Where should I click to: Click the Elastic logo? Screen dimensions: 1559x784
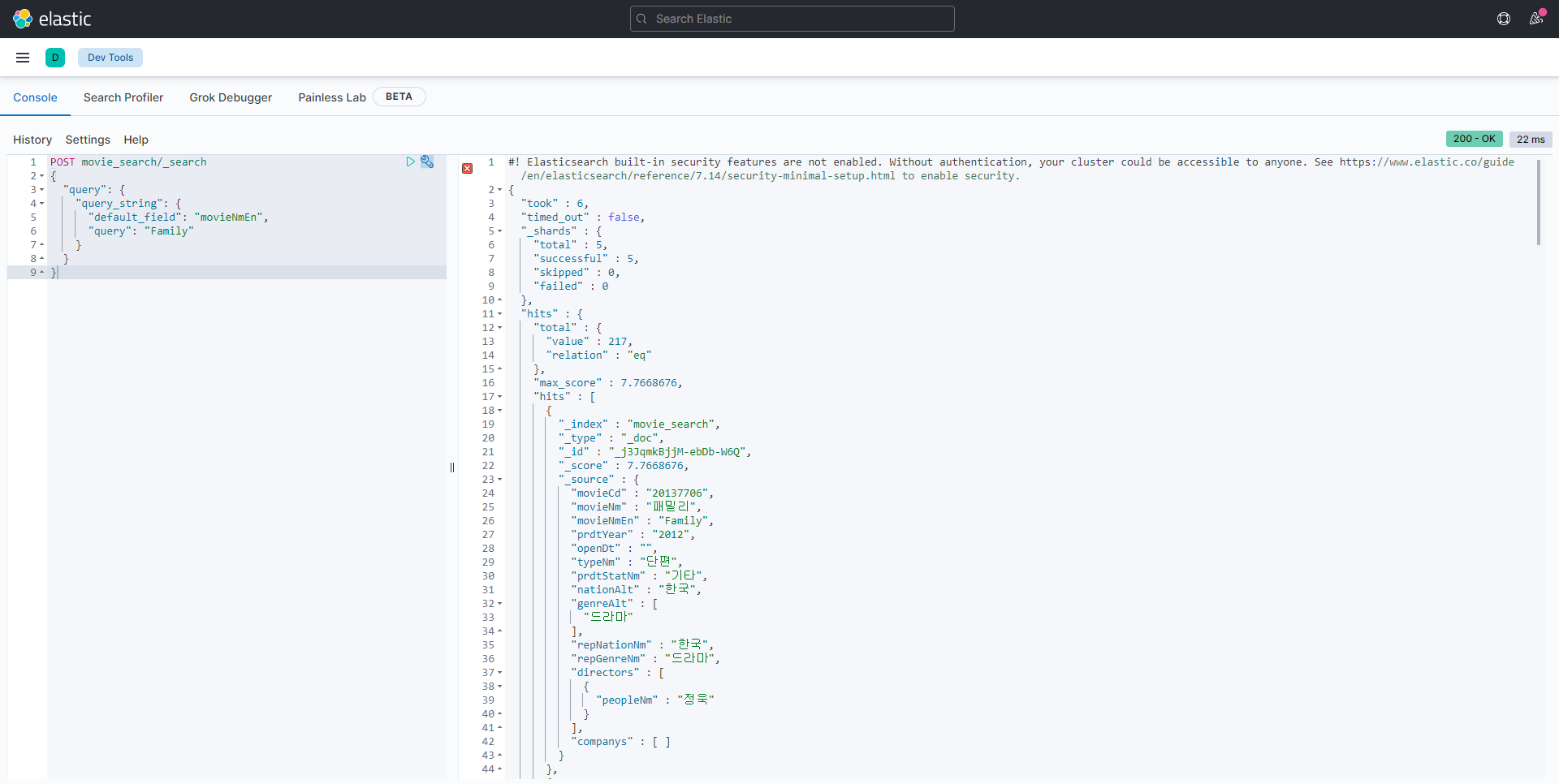(x=52, y=19)
